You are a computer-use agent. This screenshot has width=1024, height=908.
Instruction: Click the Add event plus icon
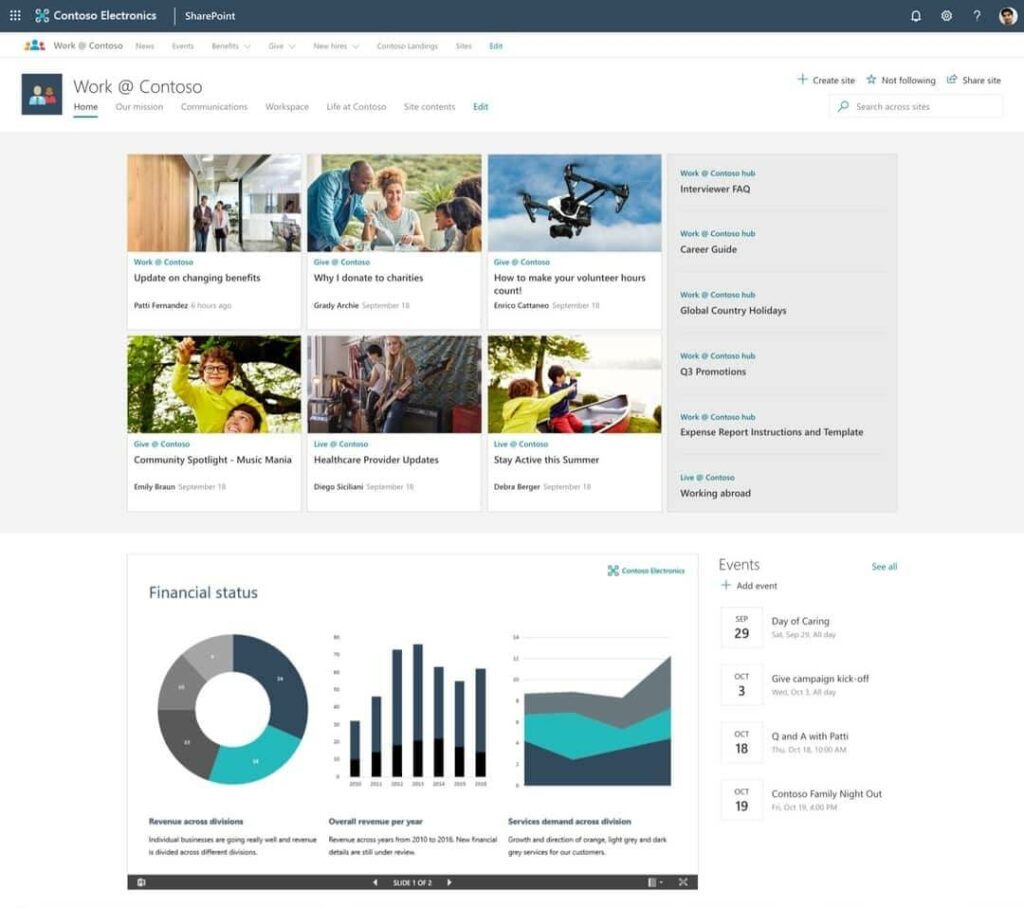726,585
